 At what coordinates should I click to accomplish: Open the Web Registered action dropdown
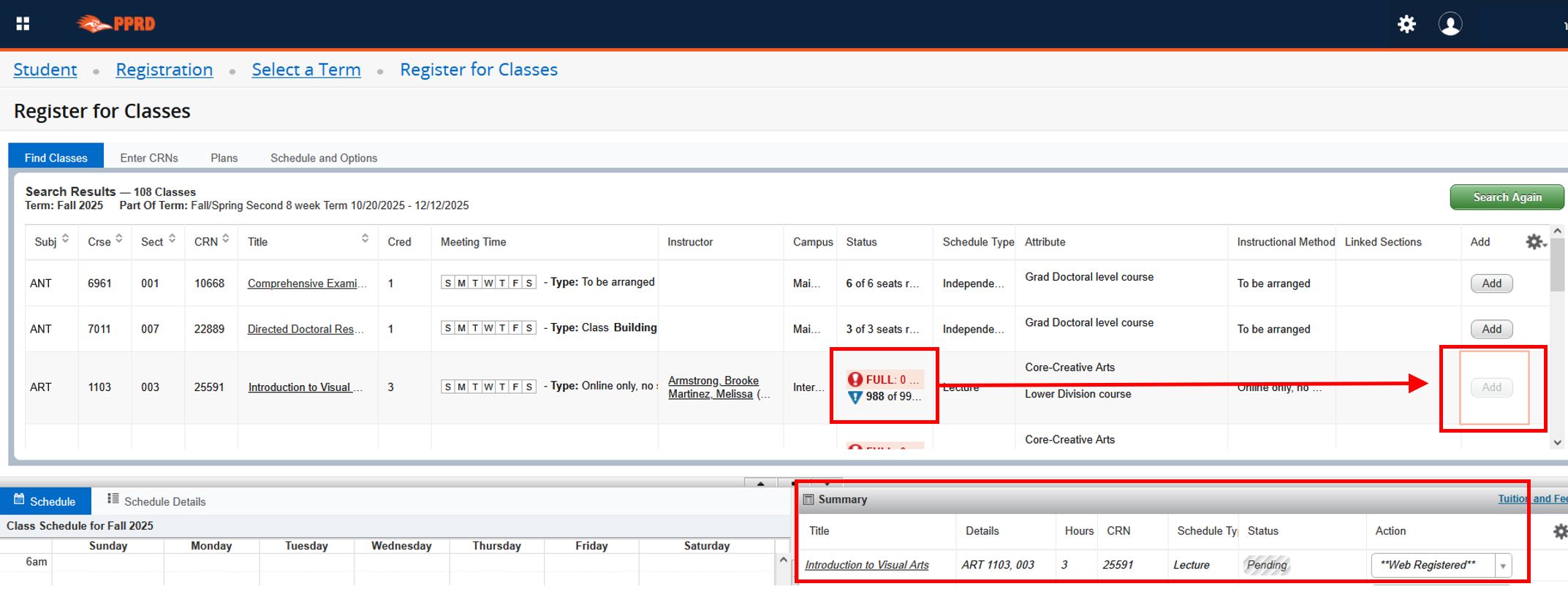click(x=1503, y=566)
